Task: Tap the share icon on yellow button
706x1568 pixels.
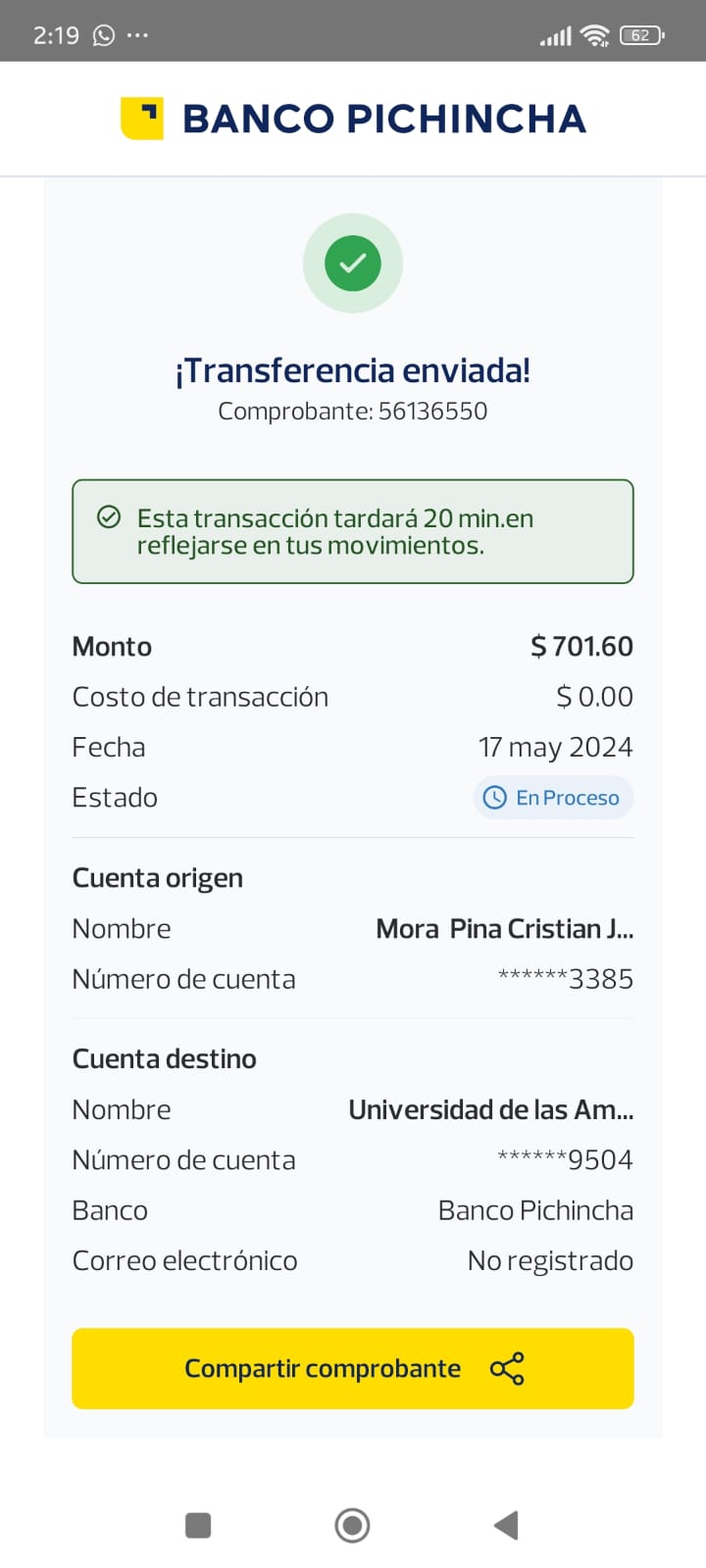Action: point(507,1369)
